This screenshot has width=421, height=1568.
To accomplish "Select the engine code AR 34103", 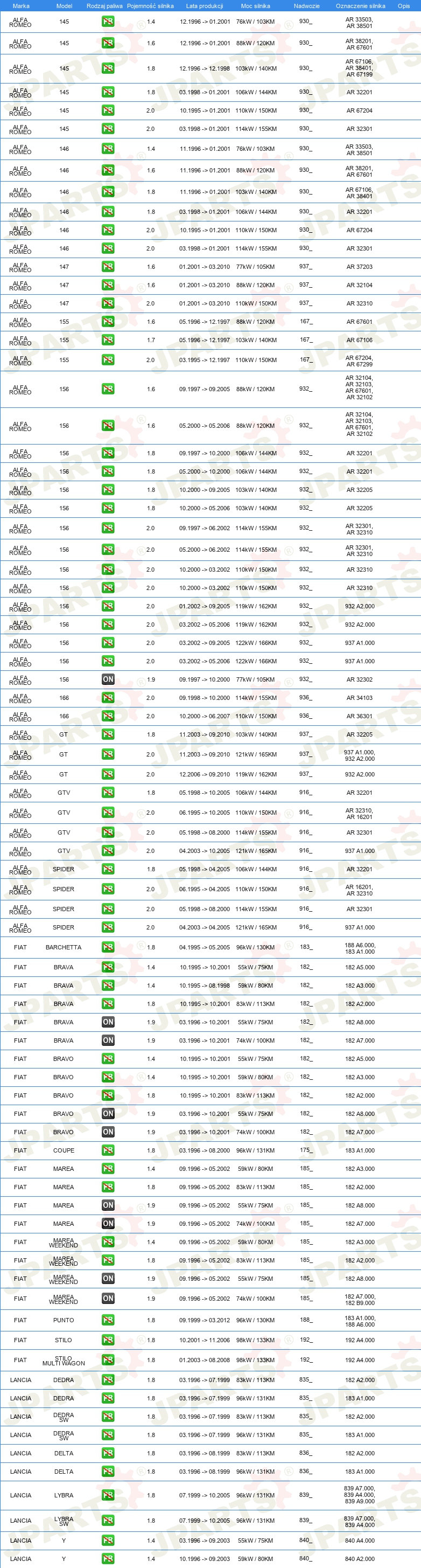I will [x=360, y=698].
